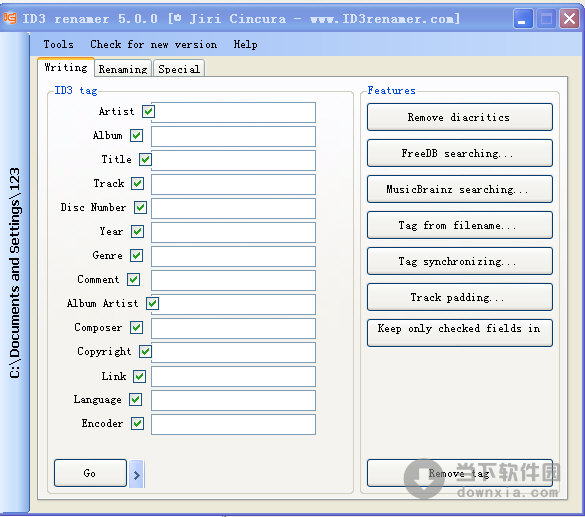The width and height of the screenshot is (585, 517).
Task: Click Tag from filename button
Action: tap(460, 225)
